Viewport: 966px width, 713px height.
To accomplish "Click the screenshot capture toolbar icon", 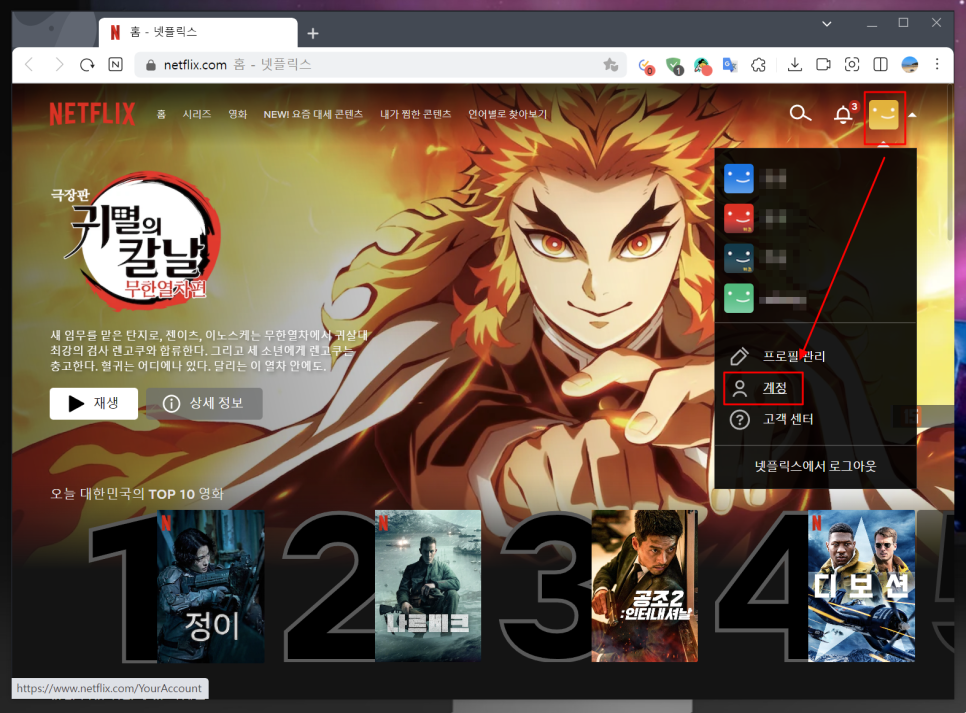I will [852, 64].
